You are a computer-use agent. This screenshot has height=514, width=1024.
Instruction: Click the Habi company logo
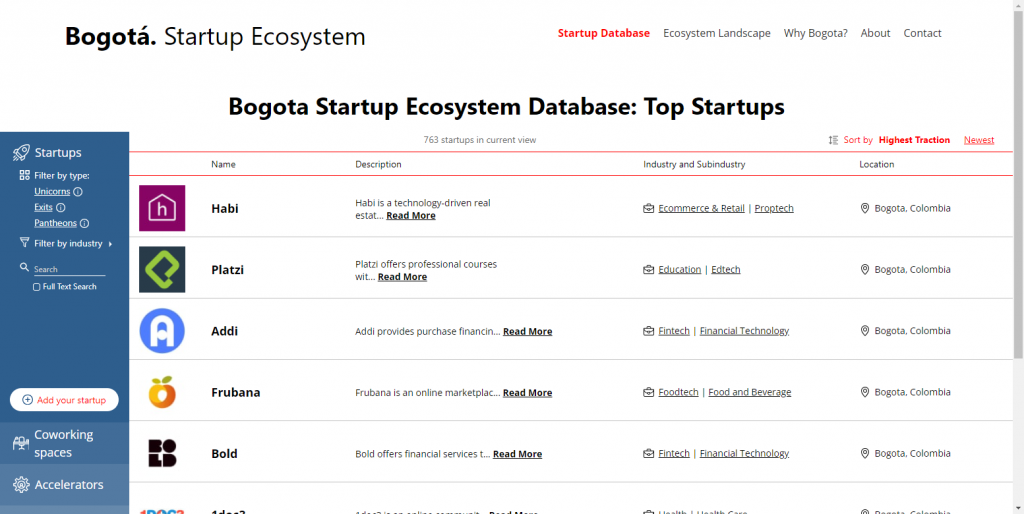tap(162, 208)
